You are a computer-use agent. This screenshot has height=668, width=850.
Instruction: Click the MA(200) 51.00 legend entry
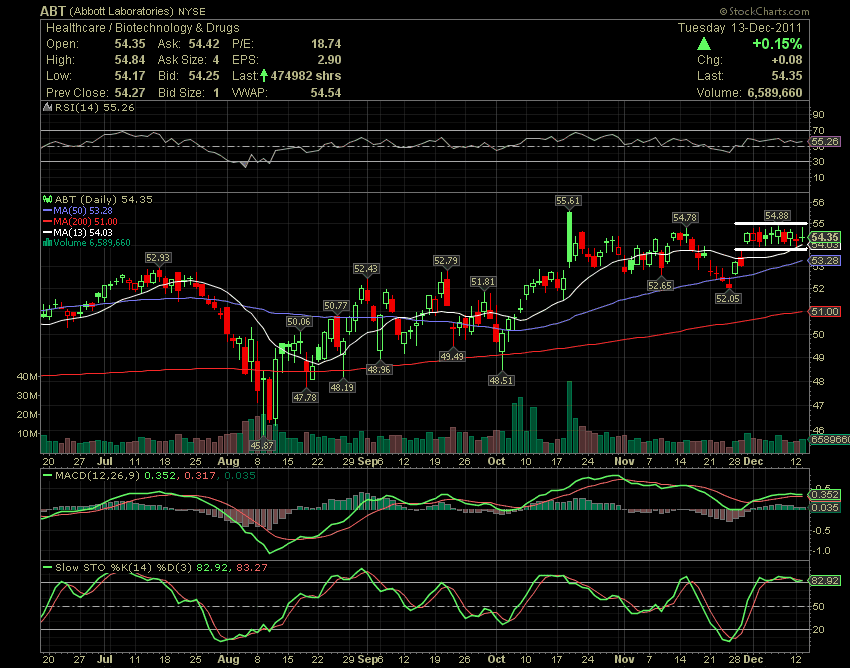pos(80,221)
